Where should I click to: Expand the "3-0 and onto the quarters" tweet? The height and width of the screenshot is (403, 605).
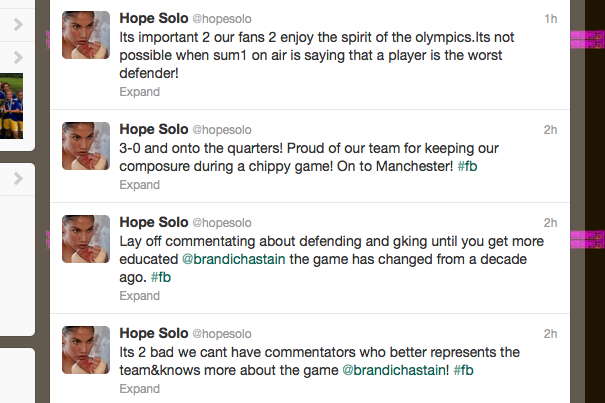coord(139,185)
